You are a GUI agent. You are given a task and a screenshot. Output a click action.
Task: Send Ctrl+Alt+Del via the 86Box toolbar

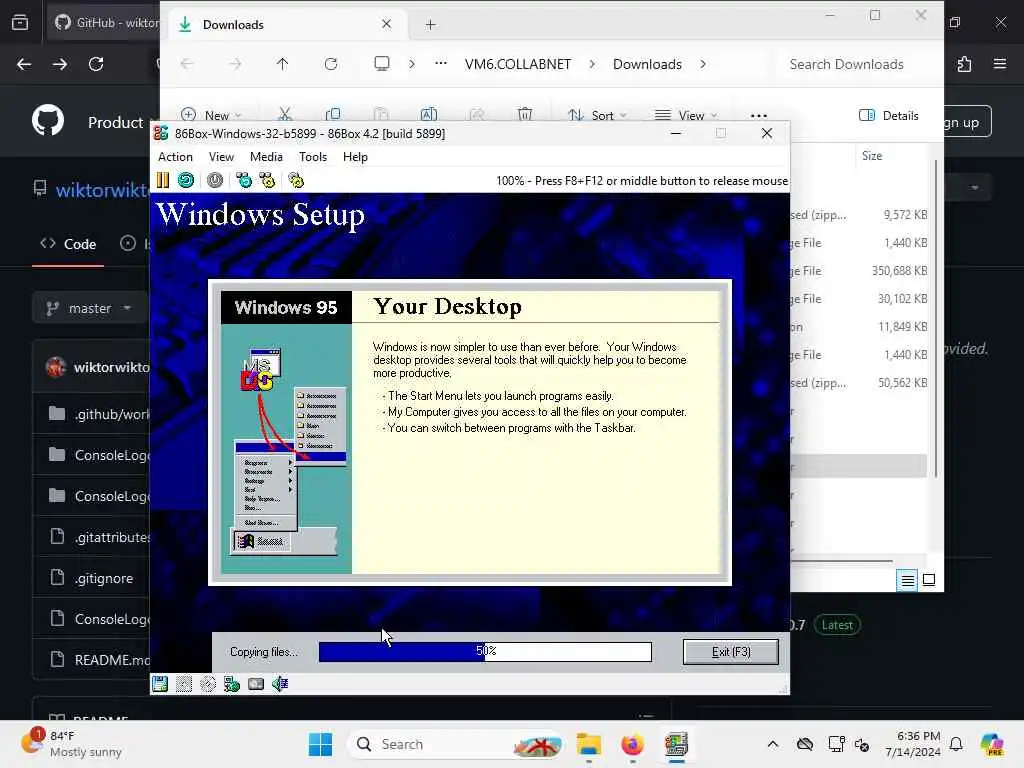[x=244, y=180]
